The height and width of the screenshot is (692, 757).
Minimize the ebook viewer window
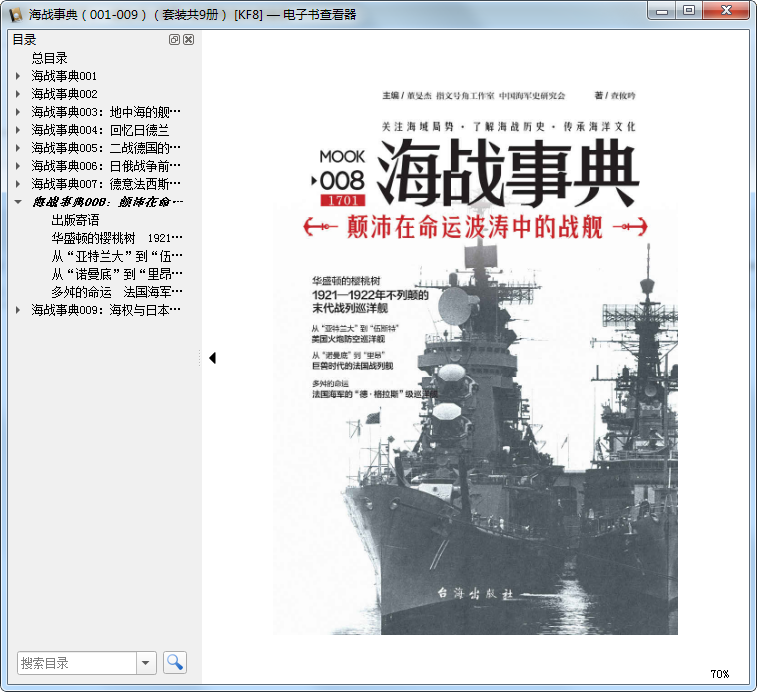tap(662, 11)
